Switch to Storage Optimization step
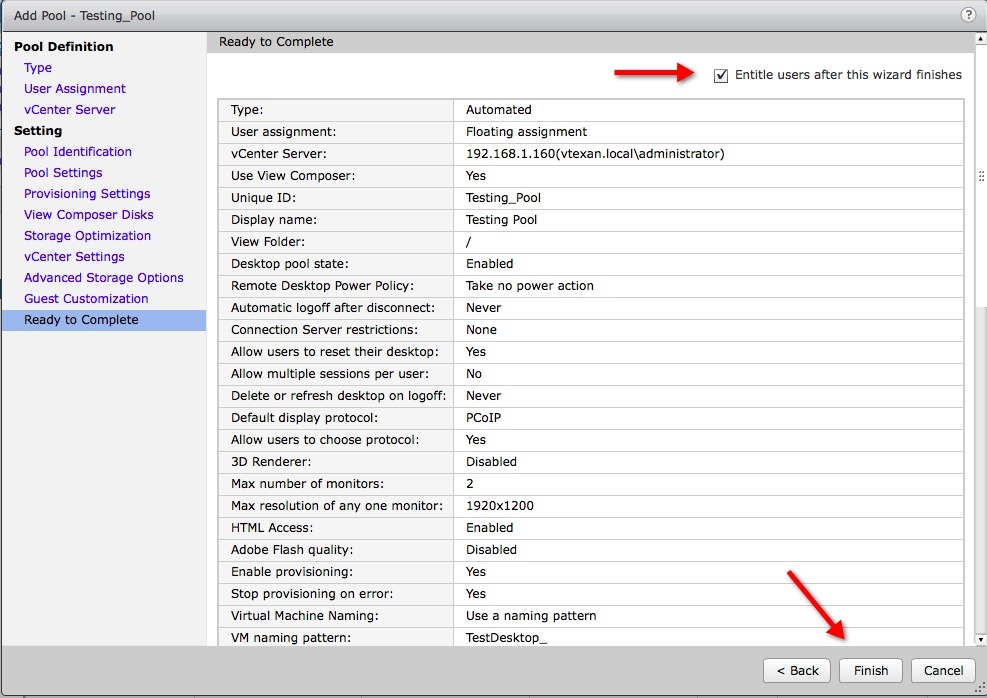 pos(87,236)
